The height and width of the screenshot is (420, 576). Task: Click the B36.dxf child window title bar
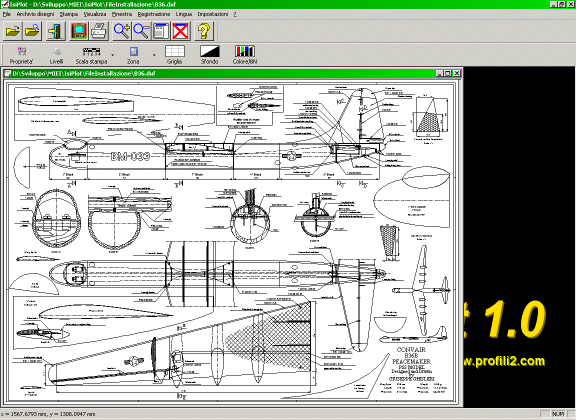coord(231,73)
